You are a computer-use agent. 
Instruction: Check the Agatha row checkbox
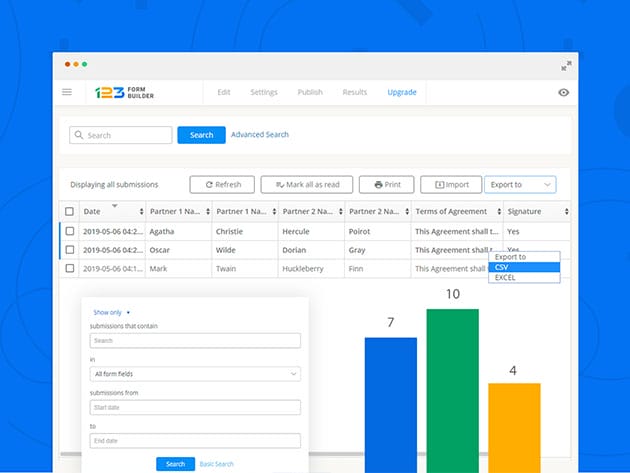(x=70, y=231)
